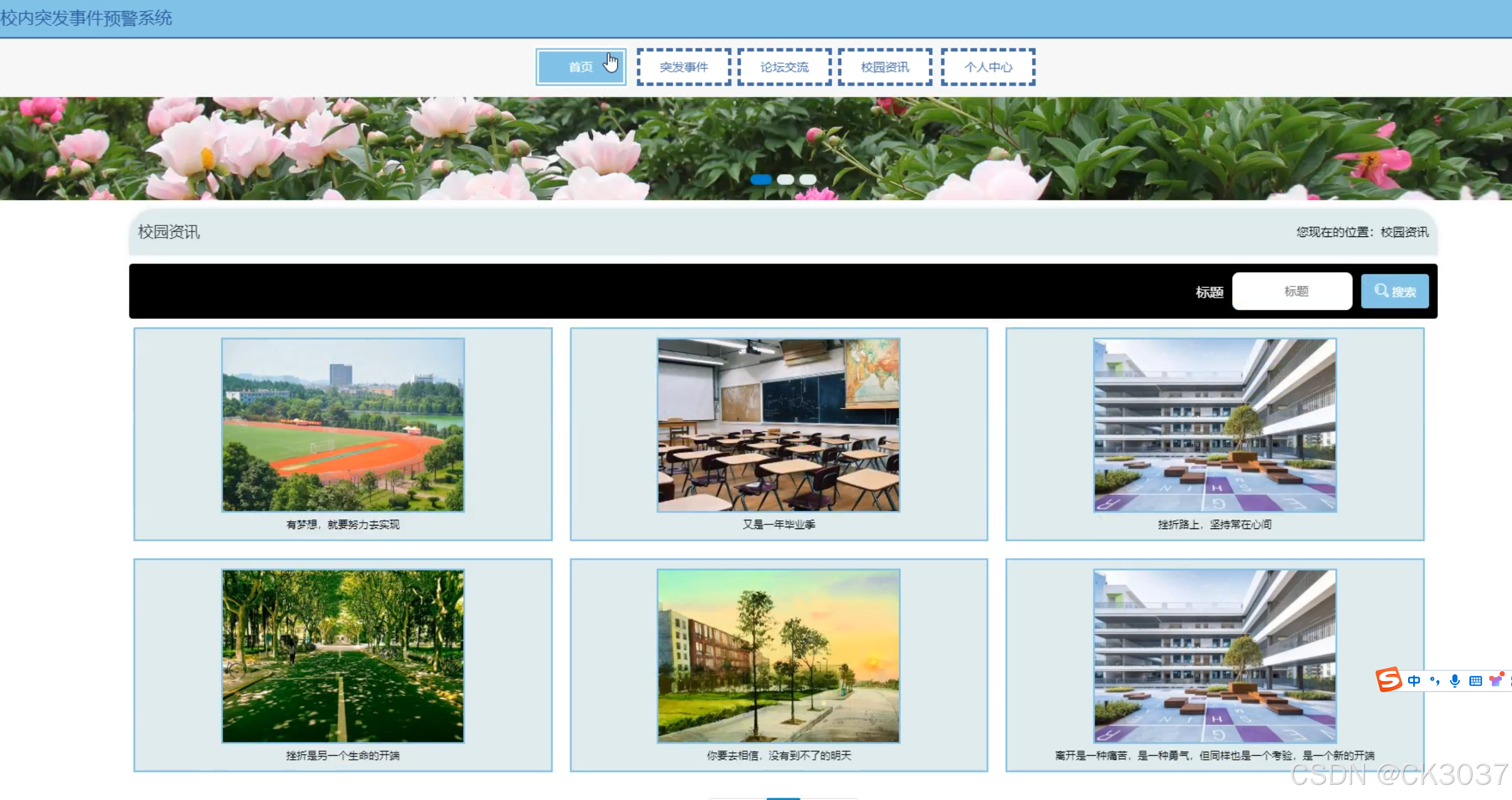Toggle Chinese/English mode 中 icon
The width and height of the screenshot is (1512, 800).
pos(1413,680)
